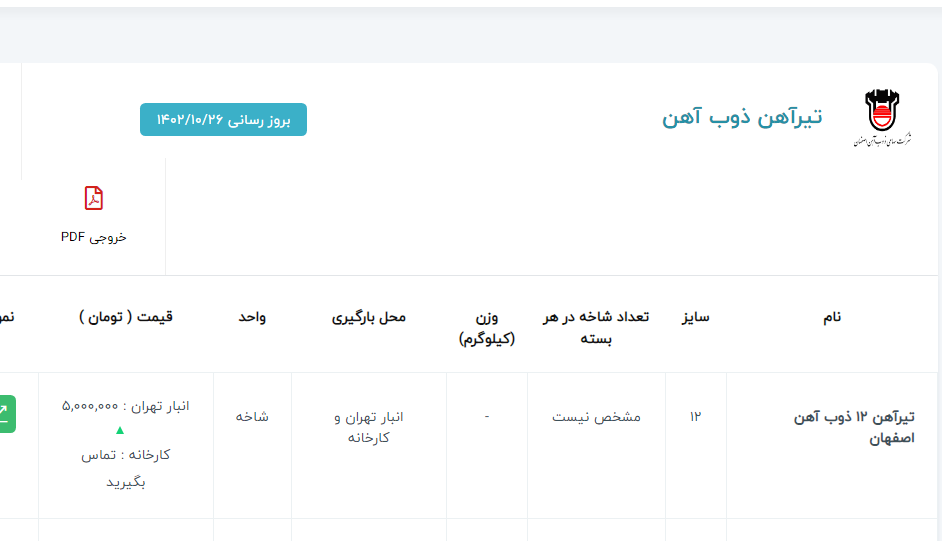Viewport: 942px width, 541px height.
Task: Click the red PDF file icon
Action: (94, 198)
